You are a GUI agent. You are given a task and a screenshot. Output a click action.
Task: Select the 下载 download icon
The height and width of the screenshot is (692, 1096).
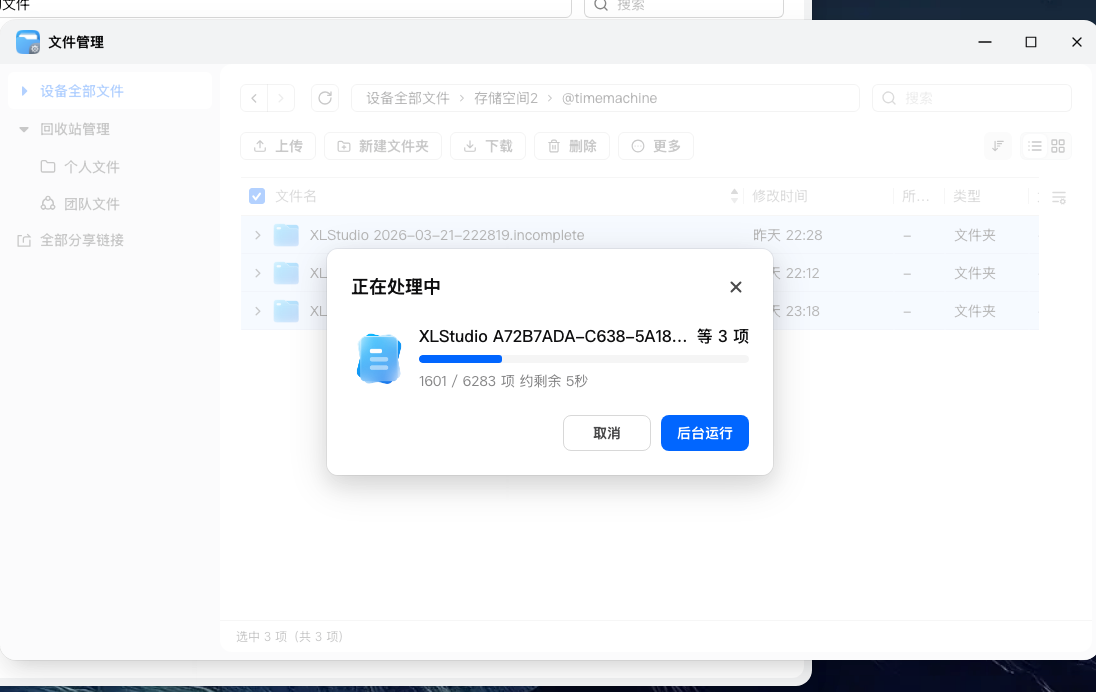[x=469, y=145]
